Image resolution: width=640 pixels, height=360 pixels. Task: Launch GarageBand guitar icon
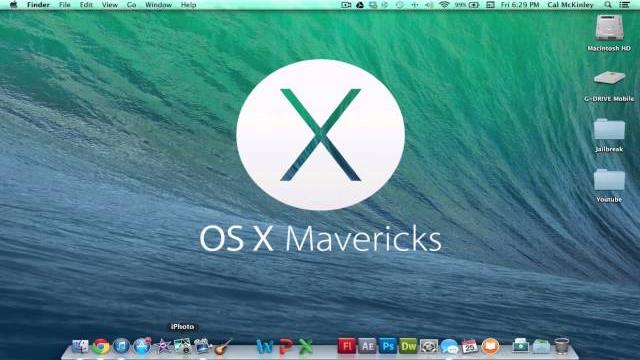[x=223, y=346]
